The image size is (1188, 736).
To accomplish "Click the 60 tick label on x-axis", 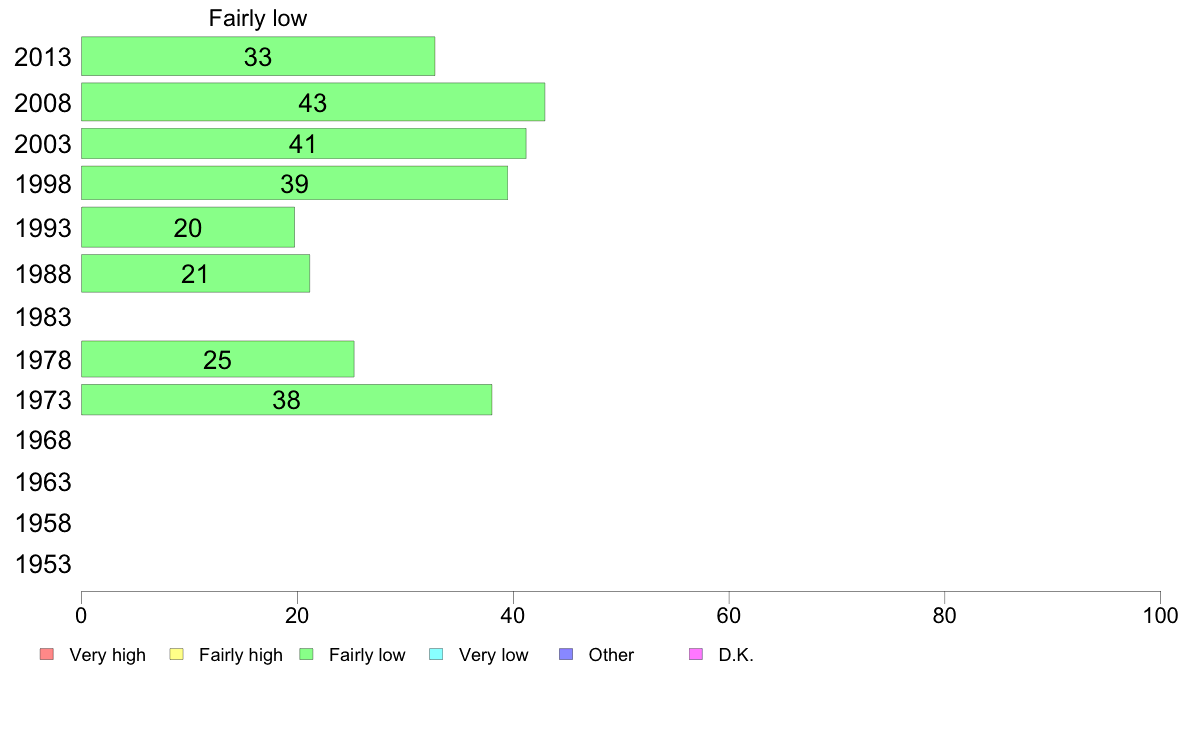I will click(x=729, y=615).
